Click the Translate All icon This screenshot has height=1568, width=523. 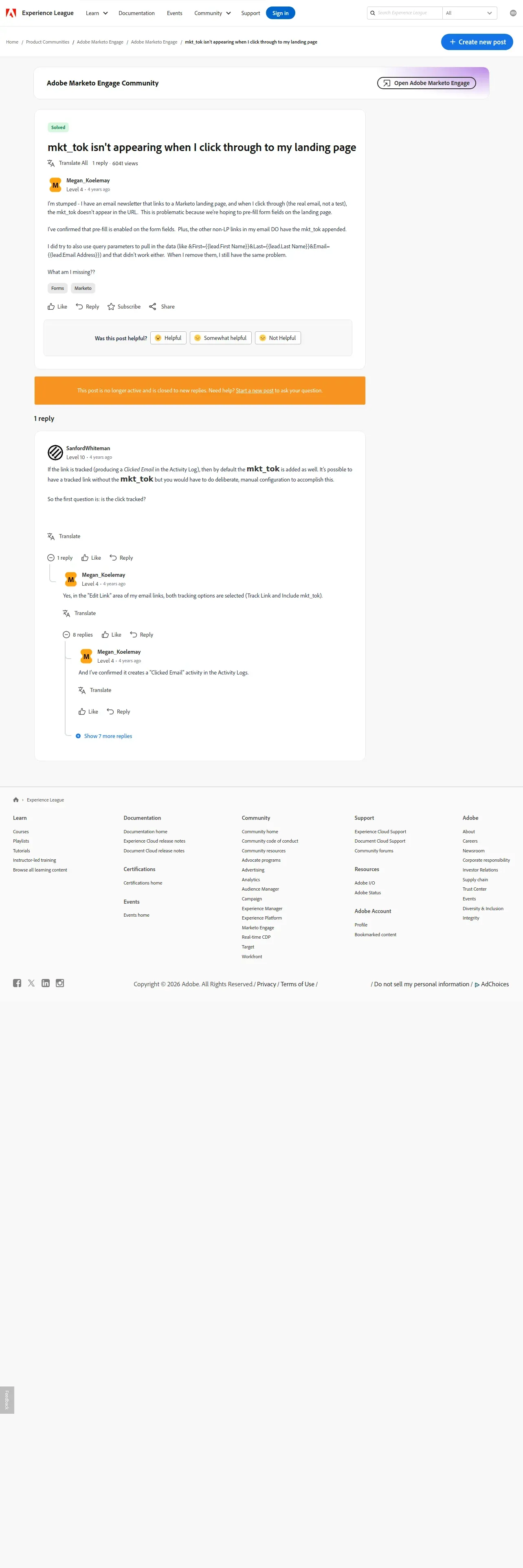pyautogui.click(x=51, y=163)
